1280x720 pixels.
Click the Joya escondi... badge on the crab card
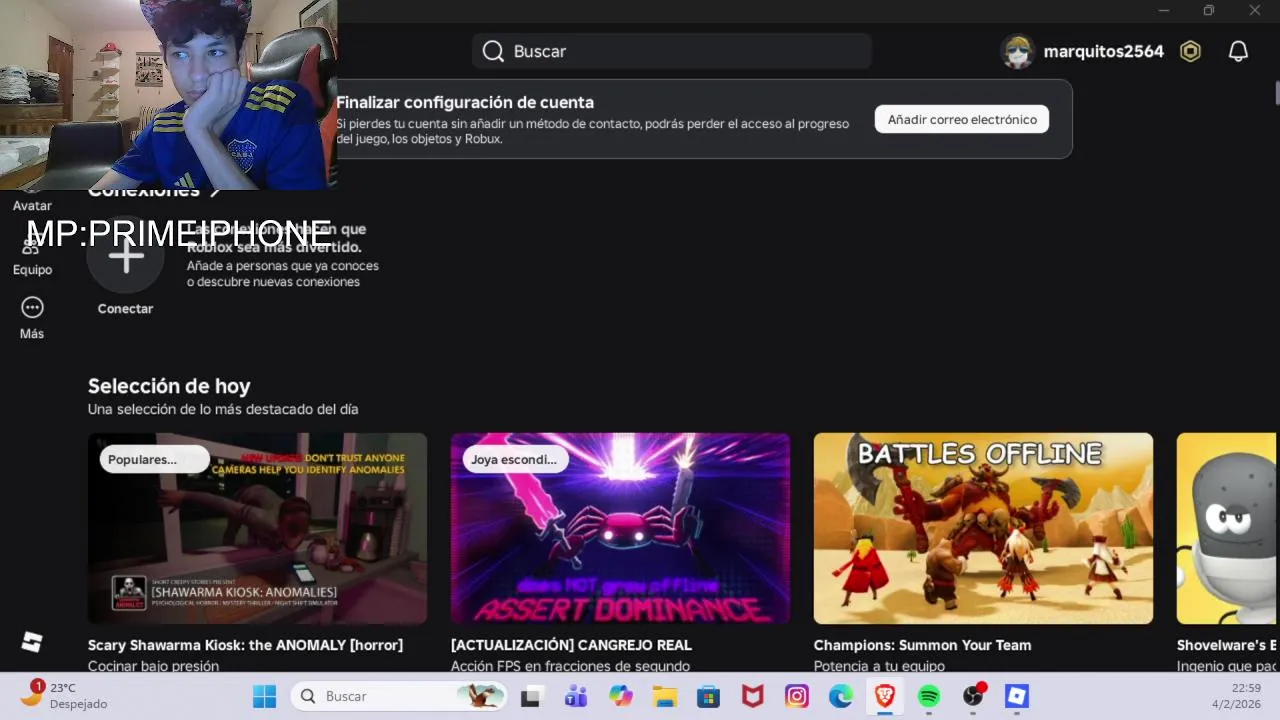pyautogui.click(x=514, y=459)
